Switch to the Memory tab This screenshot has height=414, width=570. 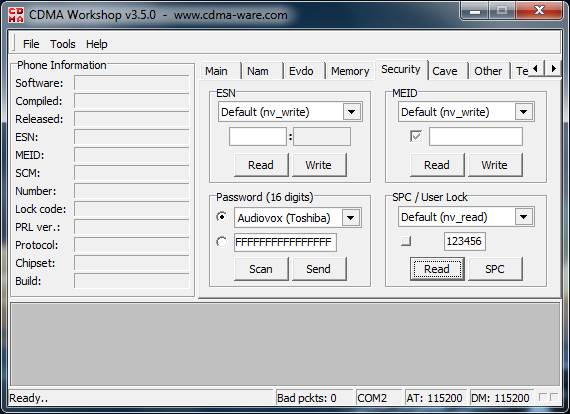(350, 71)
